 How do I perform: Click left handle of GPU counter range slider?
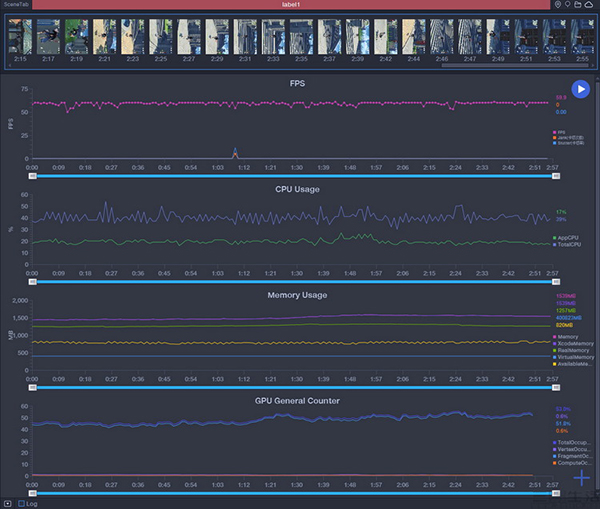[x=32, y=492]
